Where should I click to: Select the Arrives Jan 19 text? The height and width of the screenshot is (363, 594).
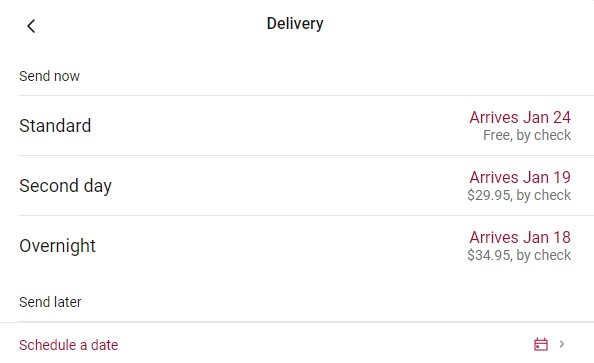coord(520,177)
